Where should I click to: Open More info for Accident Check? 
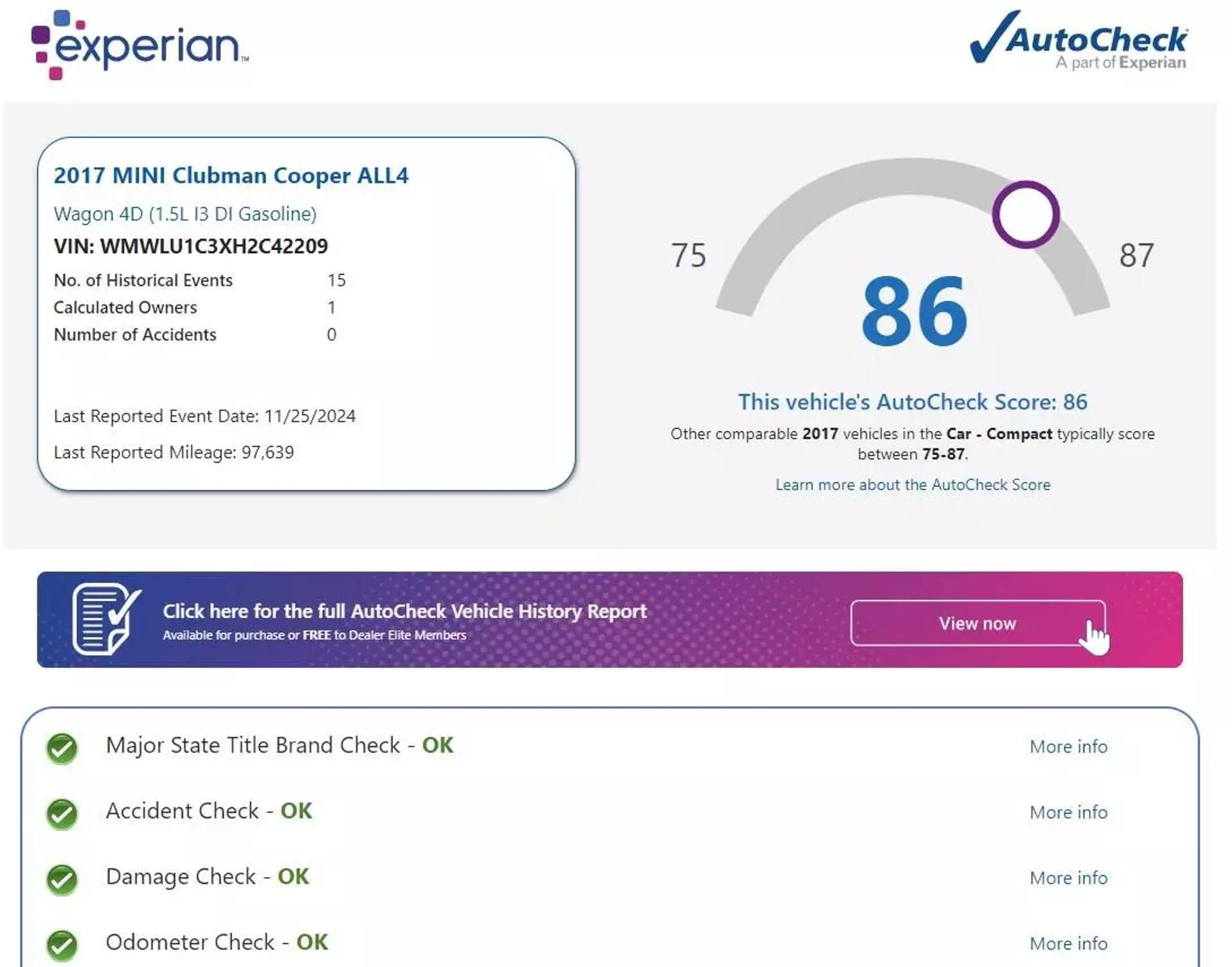(1069, 812)
